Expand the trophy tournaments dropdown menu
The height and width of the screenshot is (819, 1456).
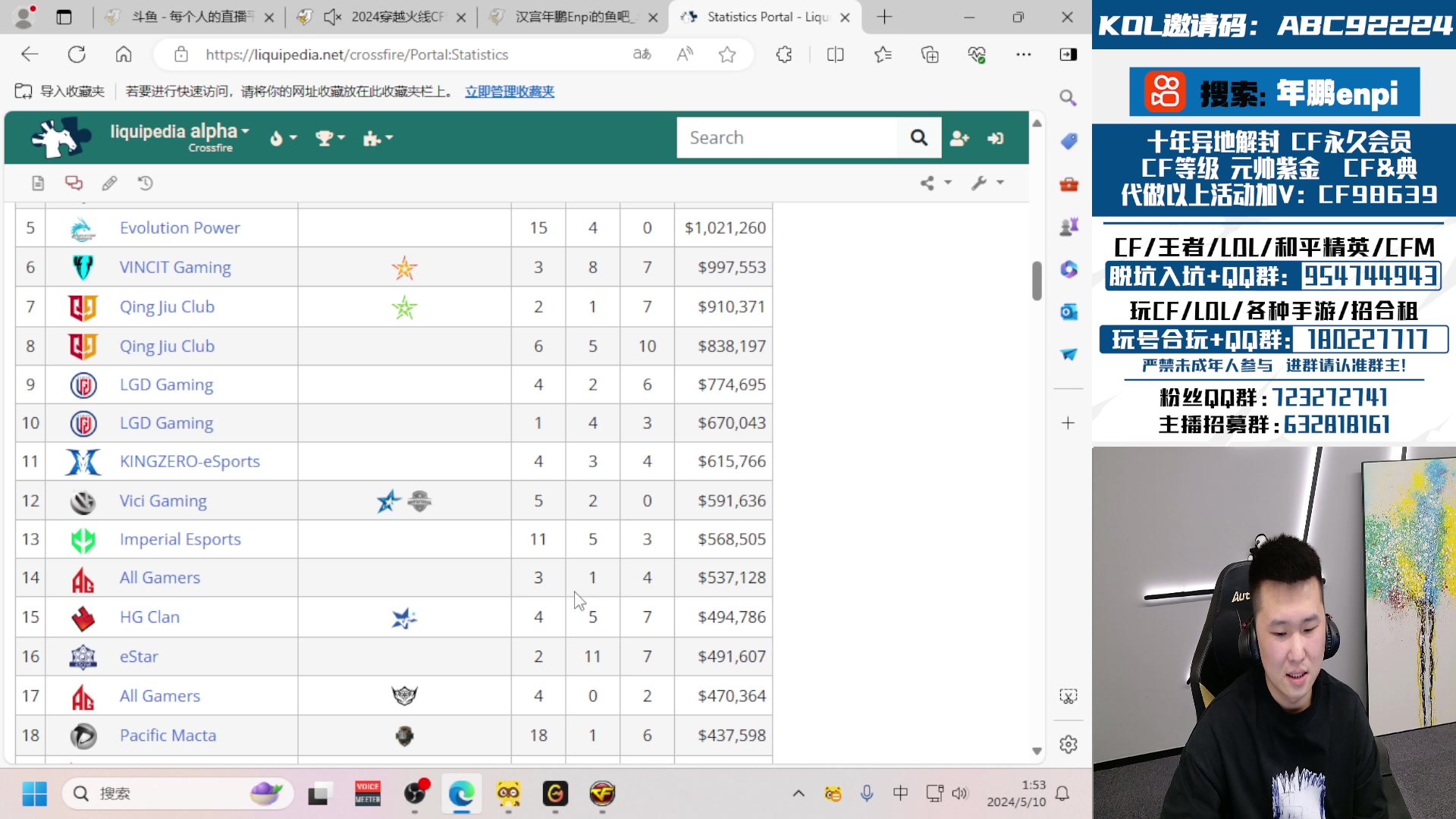pos(330,138)
